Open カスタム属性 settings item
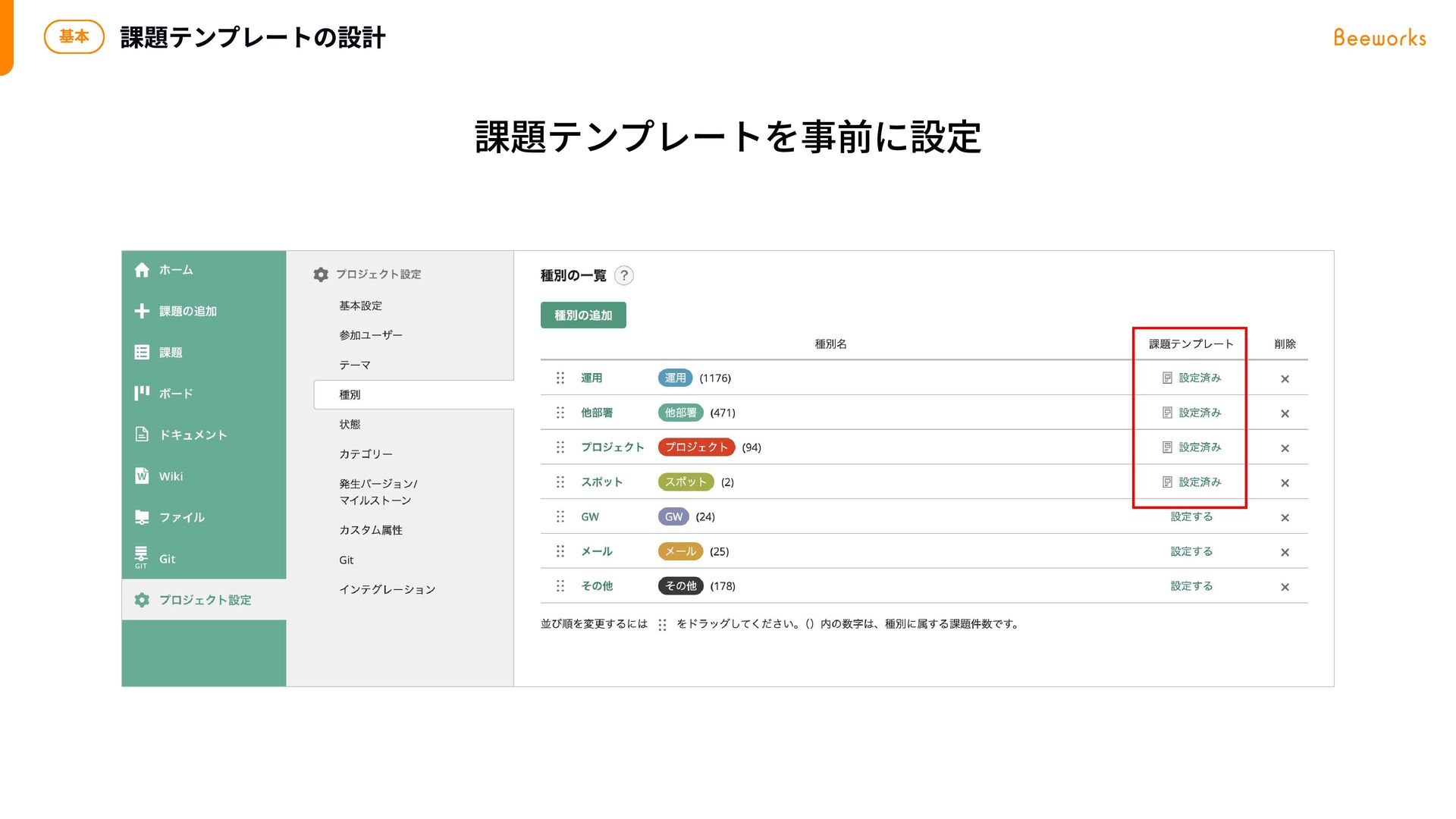Screen dimensions: 1456x819 pos(371,530)
